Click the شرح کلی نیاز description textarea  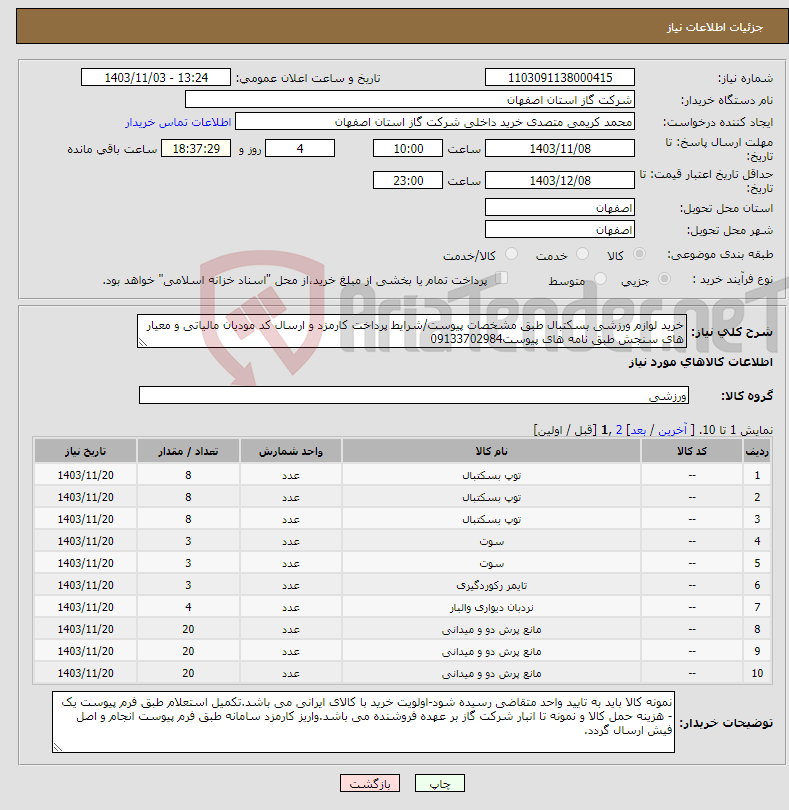412,331
